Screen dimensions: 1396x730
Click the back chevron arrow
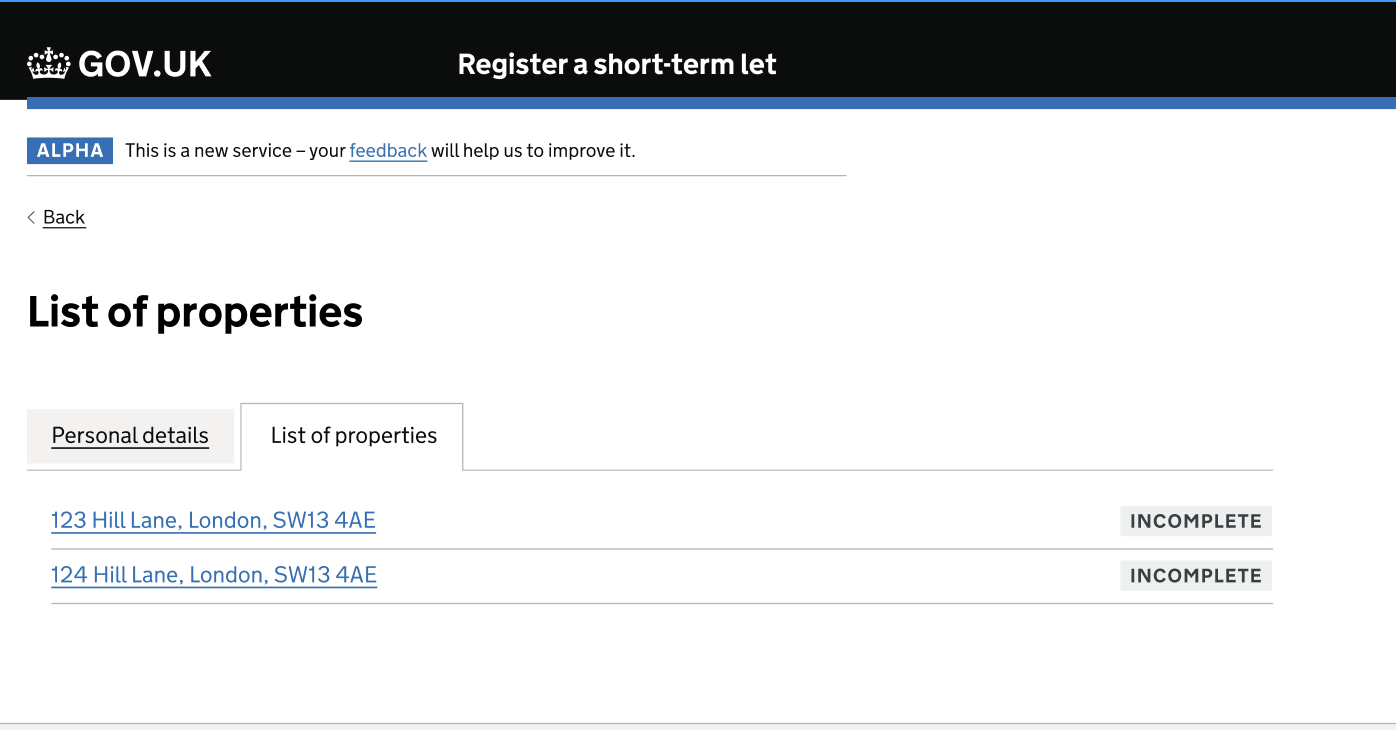[x=31, y=217]
